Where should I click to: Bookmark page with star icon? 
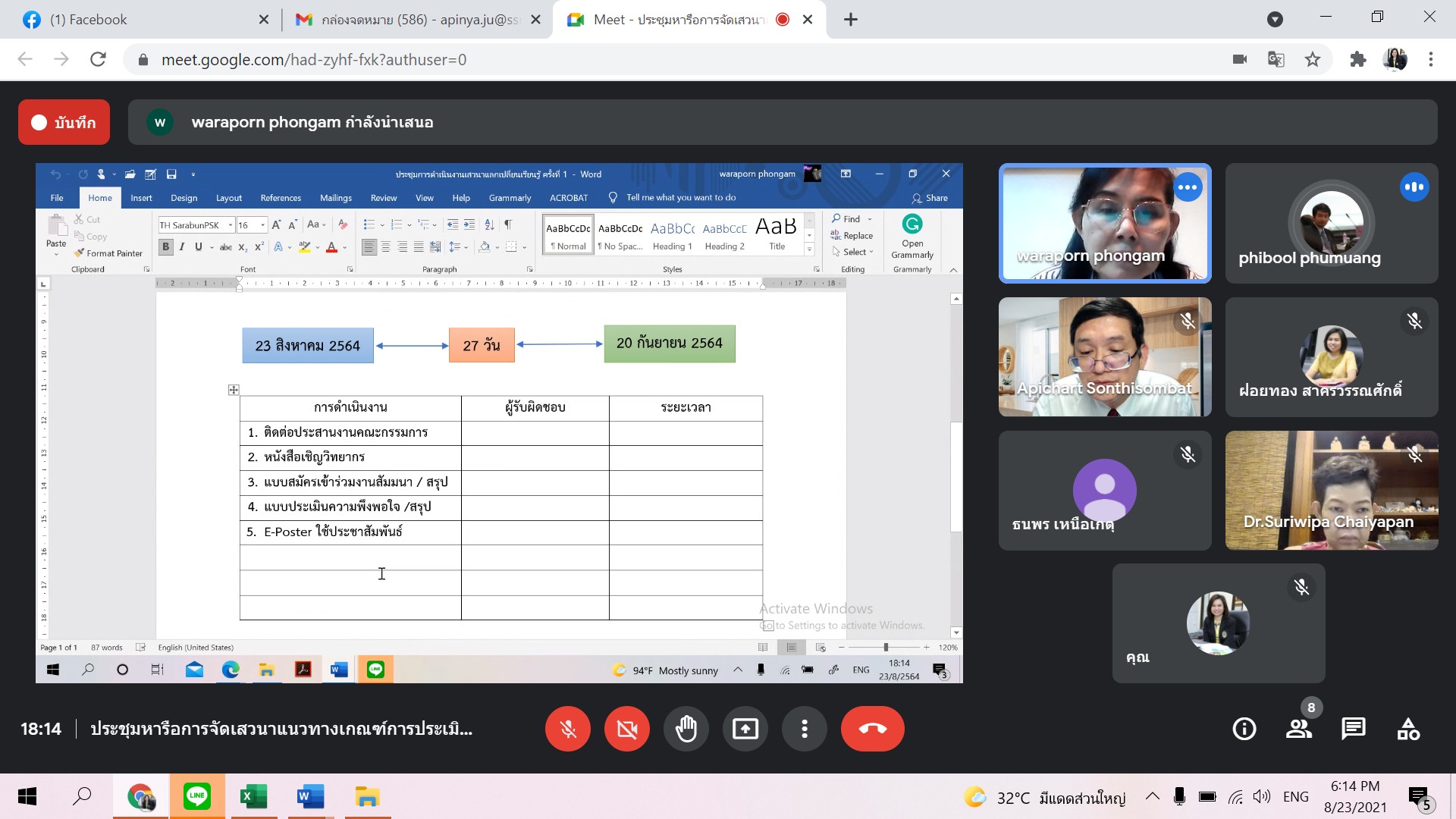[1313, 59]
